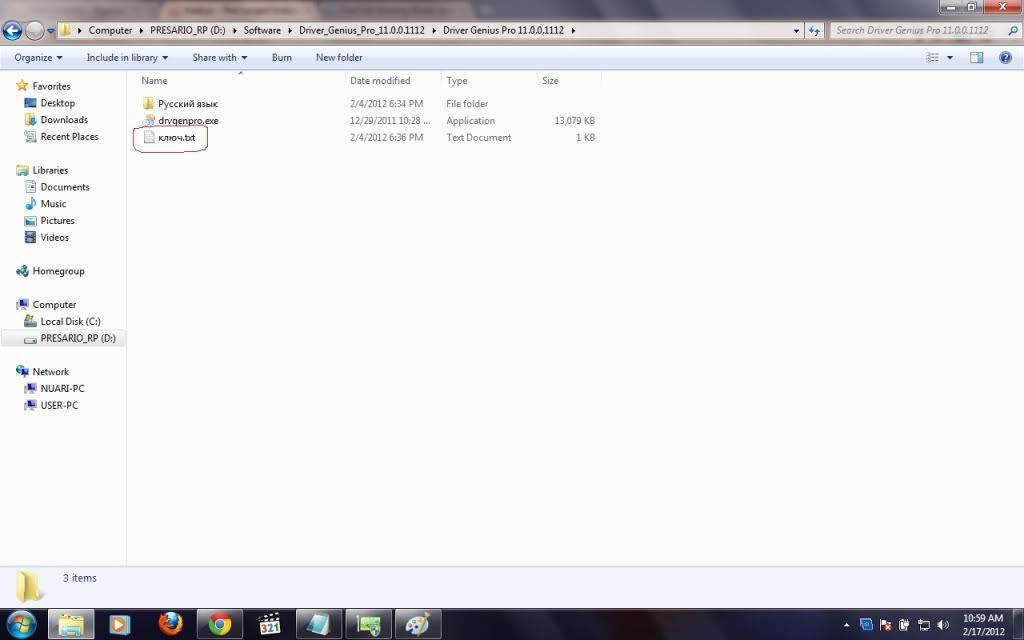Click the Windows Explorer taskbar icon
The image size is (1024, 640).
[71, 624]
